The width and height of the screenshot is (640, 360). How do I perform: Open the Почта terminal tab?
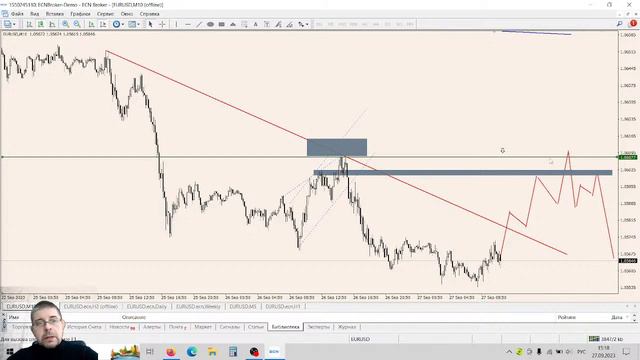pyautogui.click(x=178, y=327)
